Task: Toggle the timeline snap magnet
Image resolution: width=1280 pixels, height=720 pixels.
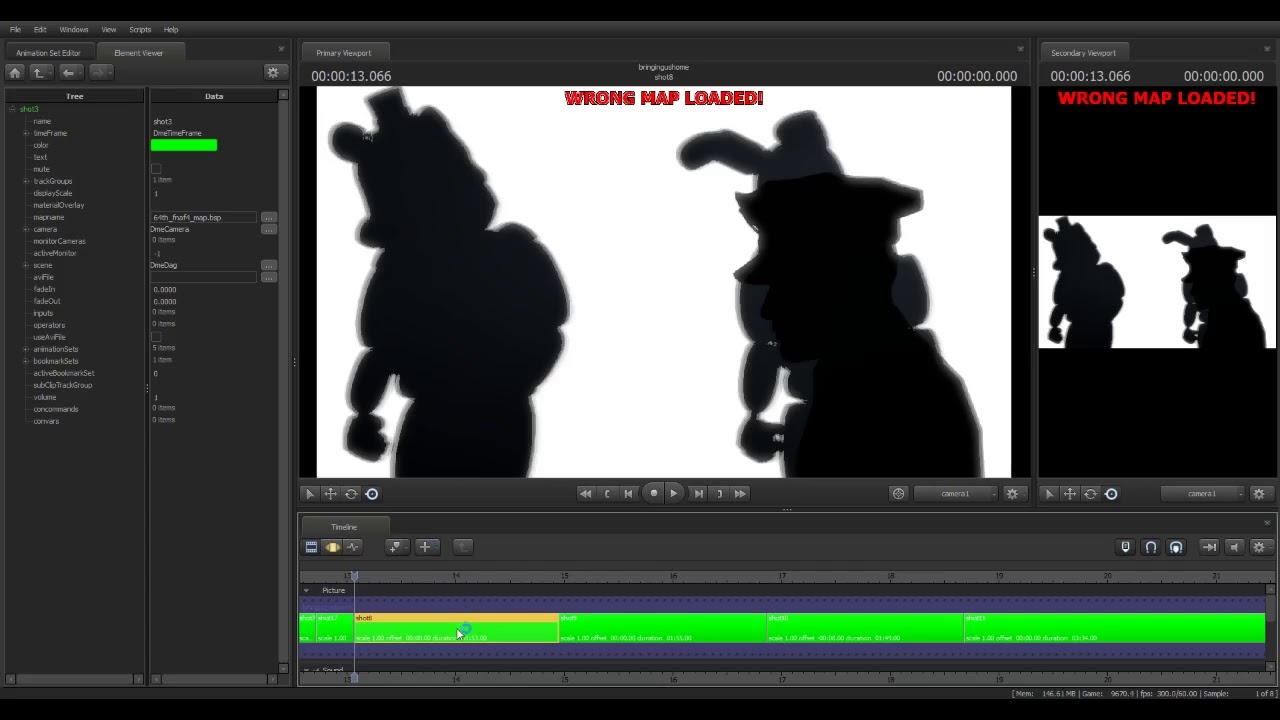Action: [1151, 547]
